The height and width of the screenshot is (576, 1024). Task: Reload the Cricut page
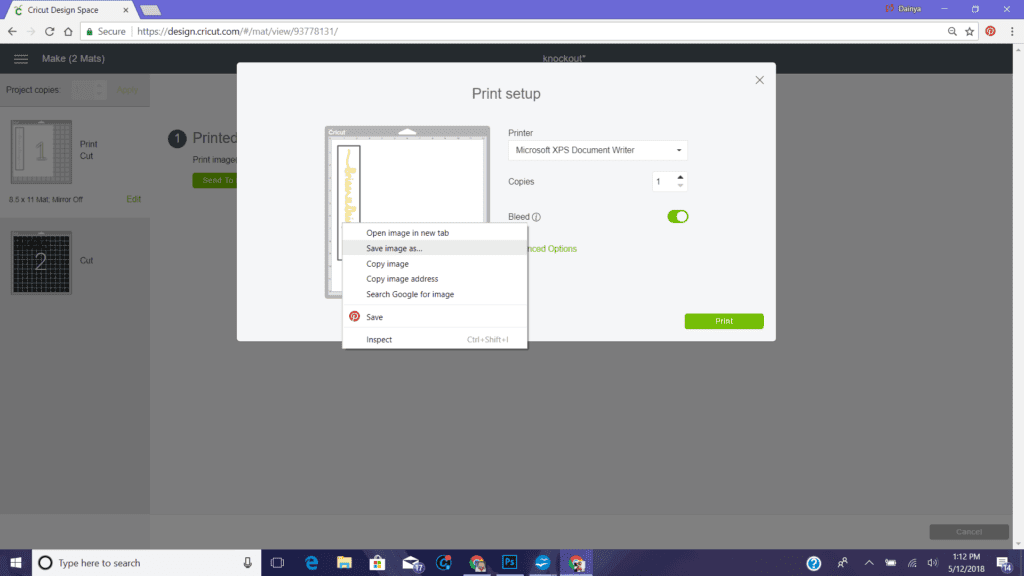tap(50, 31)
